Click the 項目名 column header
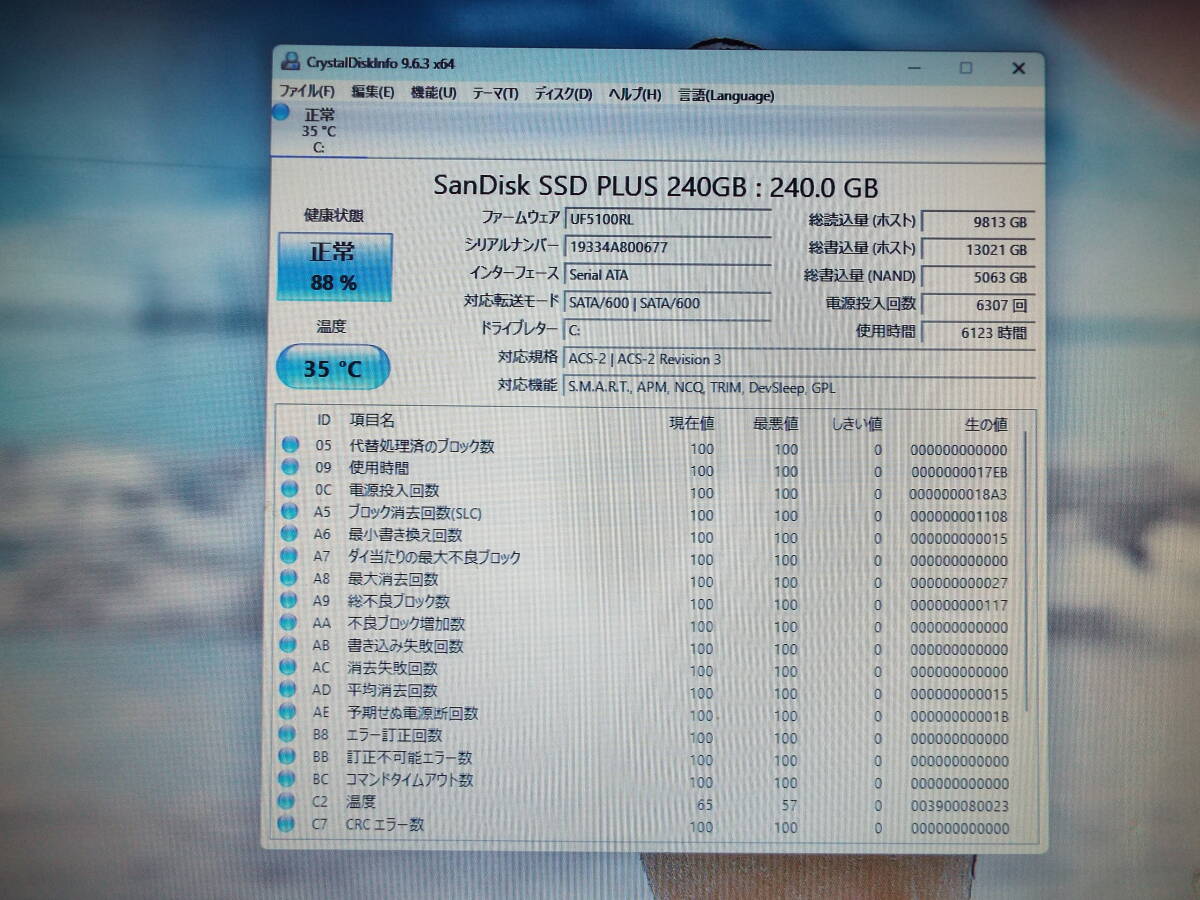Viewport: 1200px width, 900px height. coord(372,421)
